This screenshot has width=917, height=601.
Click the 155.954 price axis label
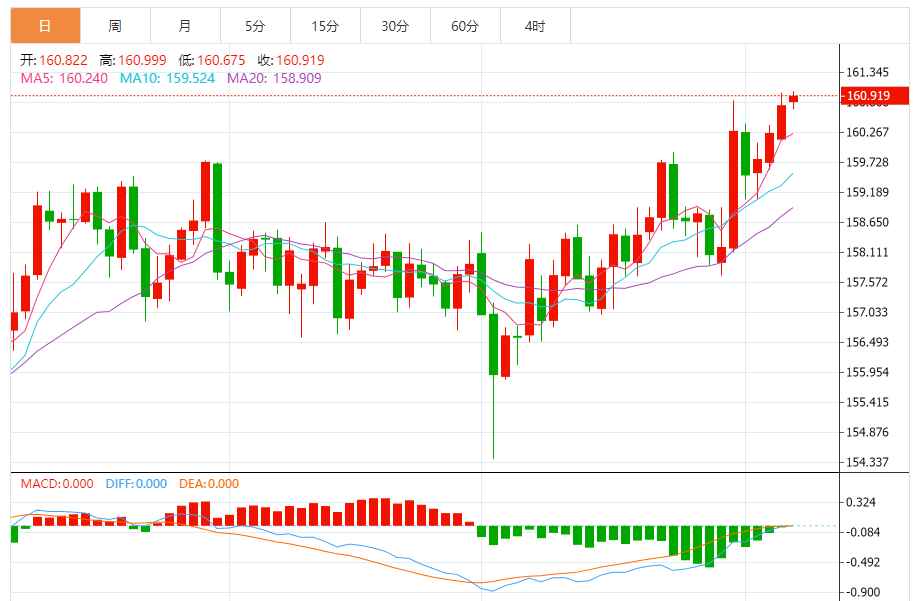pyautogui.click(x=867, y=372)
